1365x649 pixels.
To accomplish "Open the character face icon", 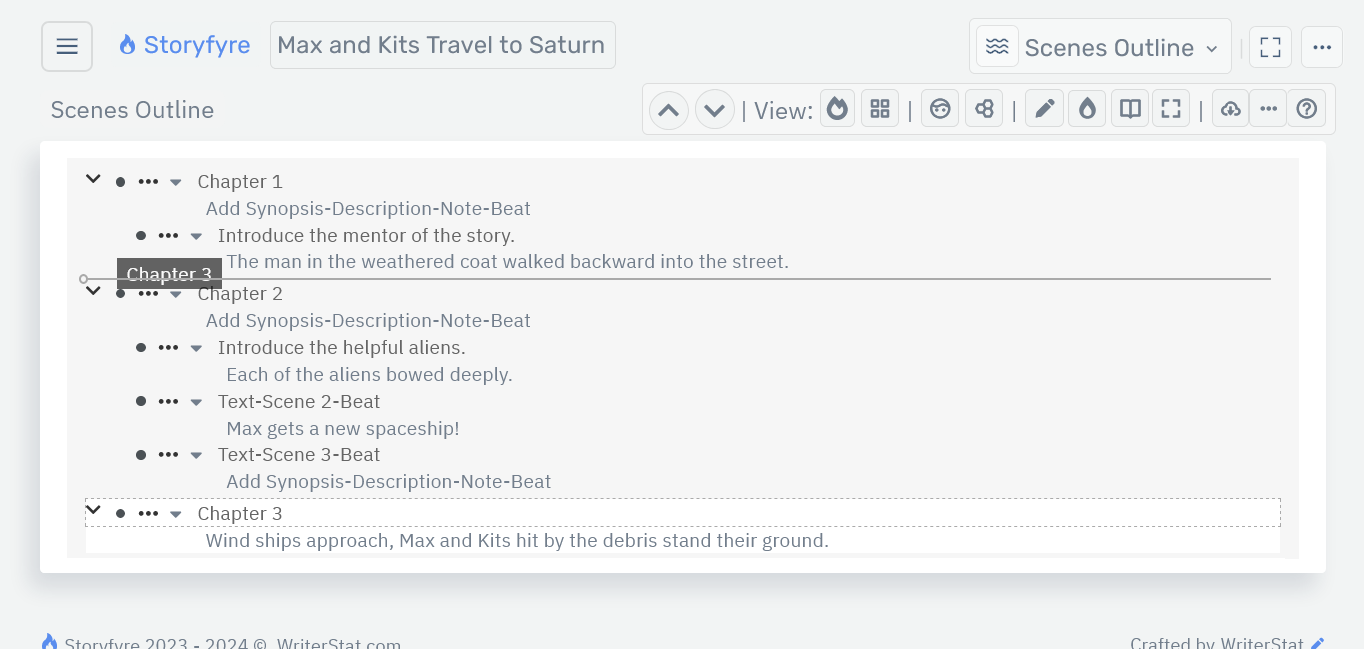I will (x=940, y=109).
